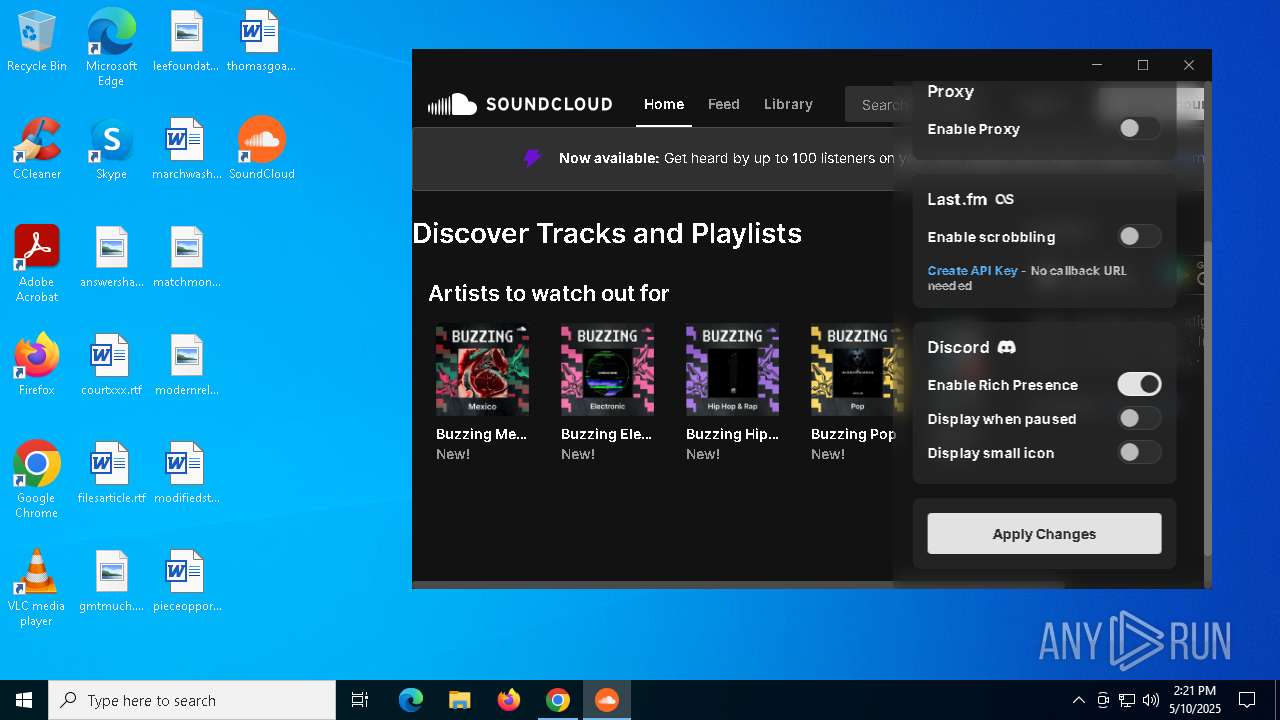
Task: Open Task View from the taskbar
Action: pyautogui.click(x=360, y=700)
